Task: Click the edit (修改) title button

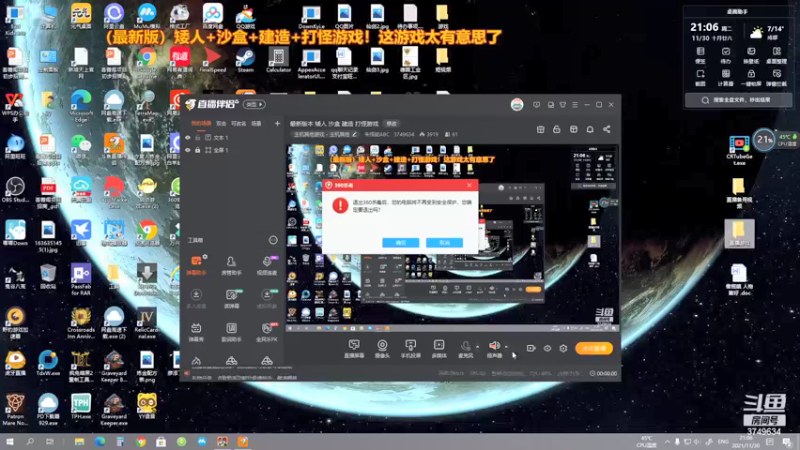Action: click(x=391, y=123)
